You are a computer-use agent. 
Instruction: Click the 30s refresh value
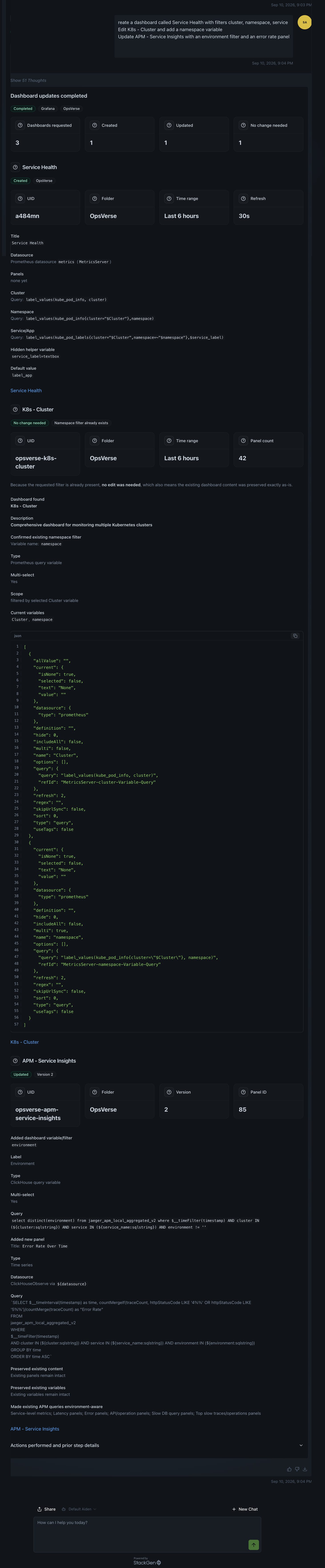[244, 216]
